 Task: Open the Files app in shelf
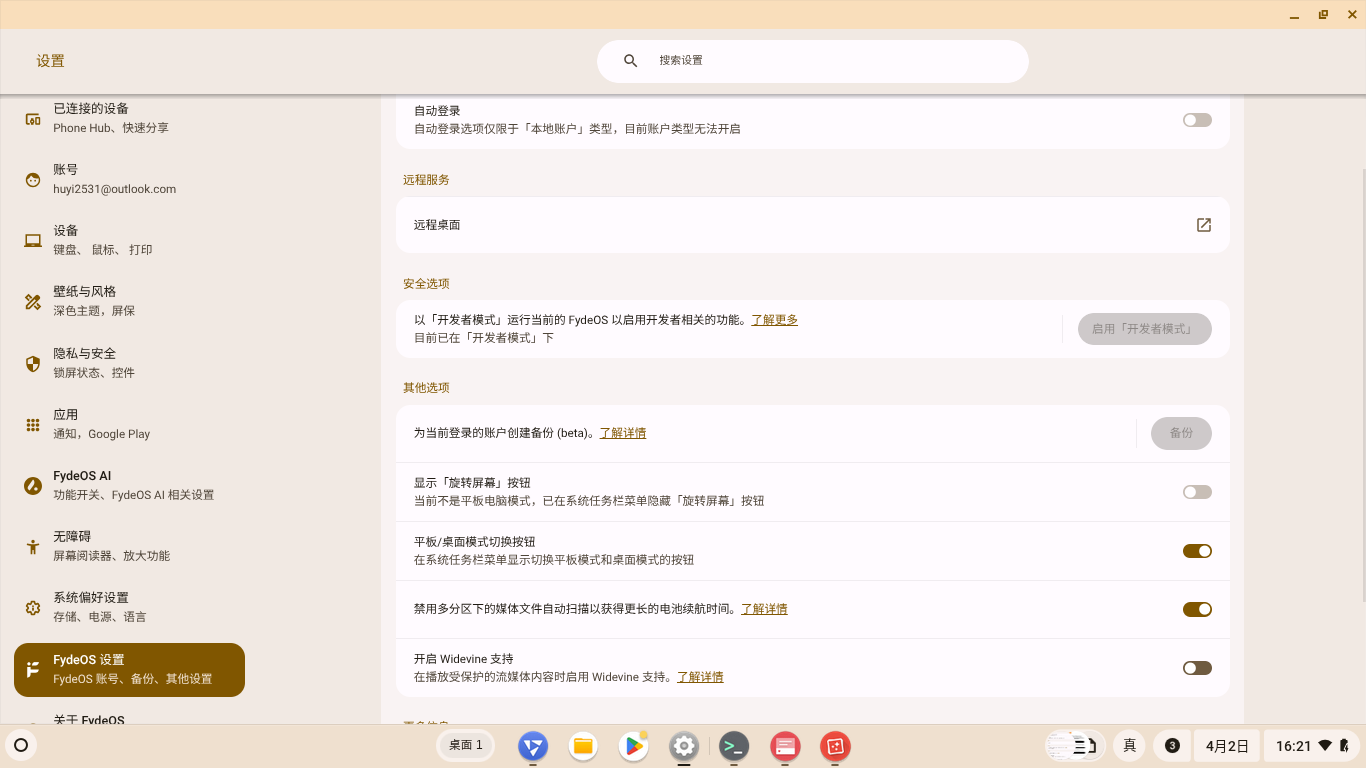tap(583, 746)
